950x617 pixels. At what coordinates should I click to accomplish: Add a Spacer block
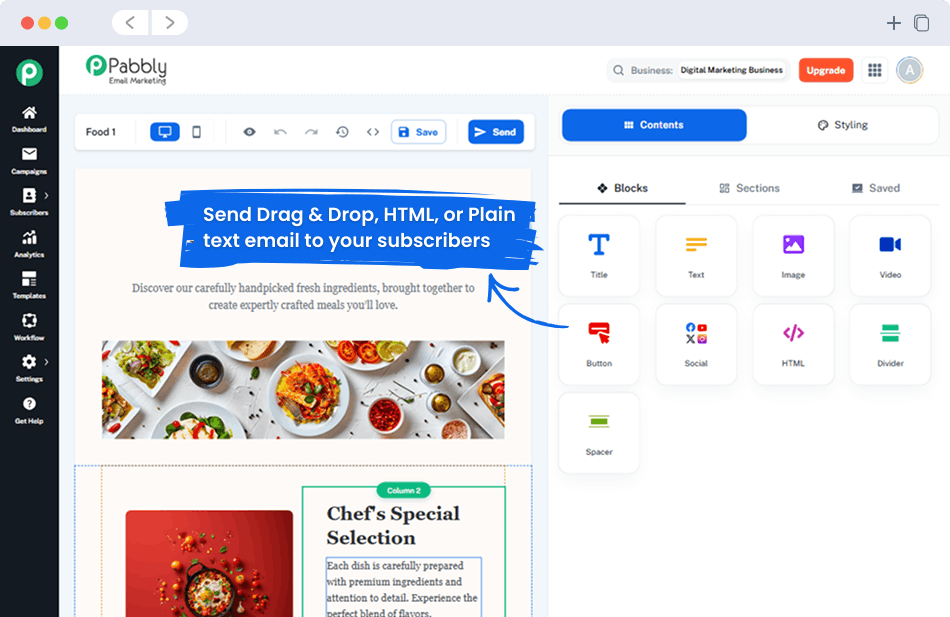(x=598, y=432)
